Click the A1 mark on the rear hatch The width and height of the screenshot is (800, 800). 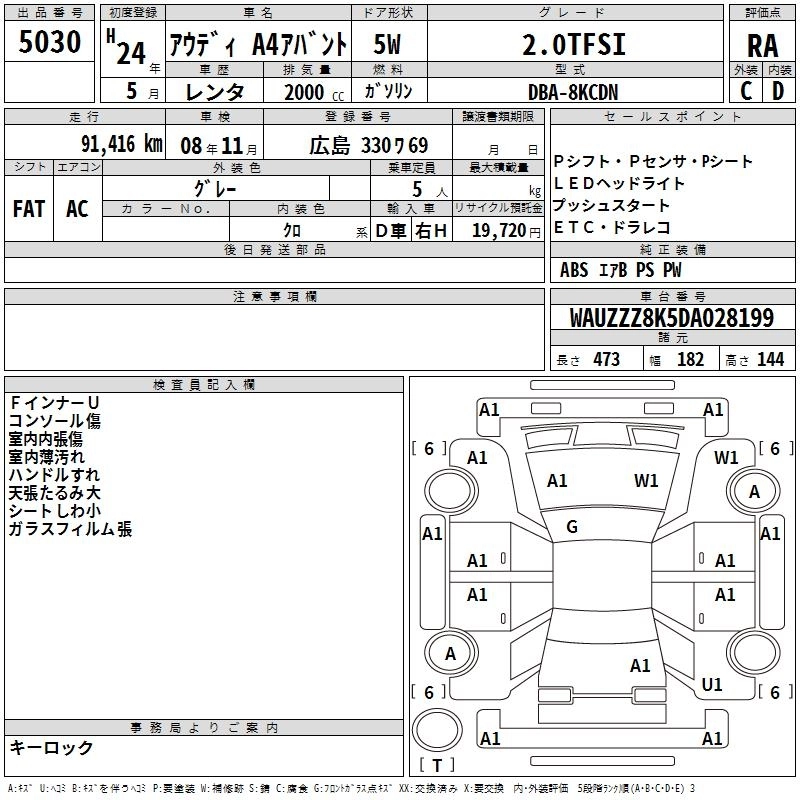pyautogui.click(x=640, y=666)
